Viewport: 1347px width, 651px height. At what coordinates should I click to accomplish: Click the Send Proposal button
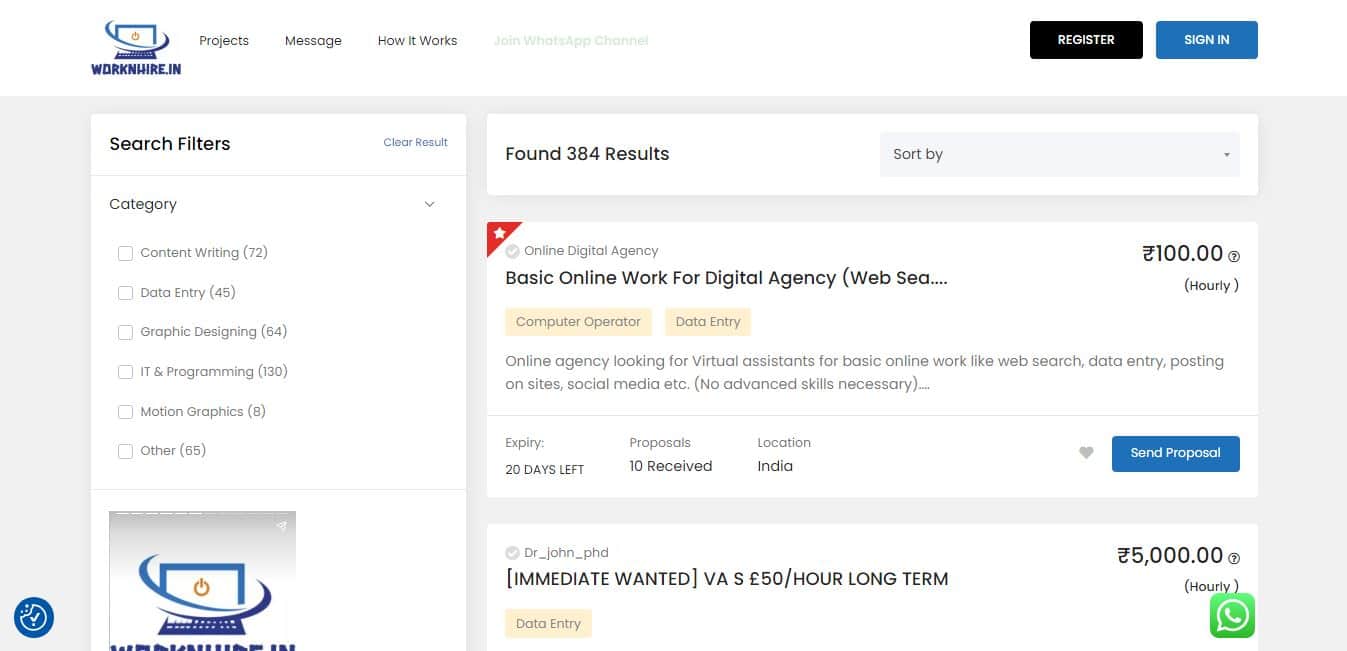click(x=1175, y=453)
